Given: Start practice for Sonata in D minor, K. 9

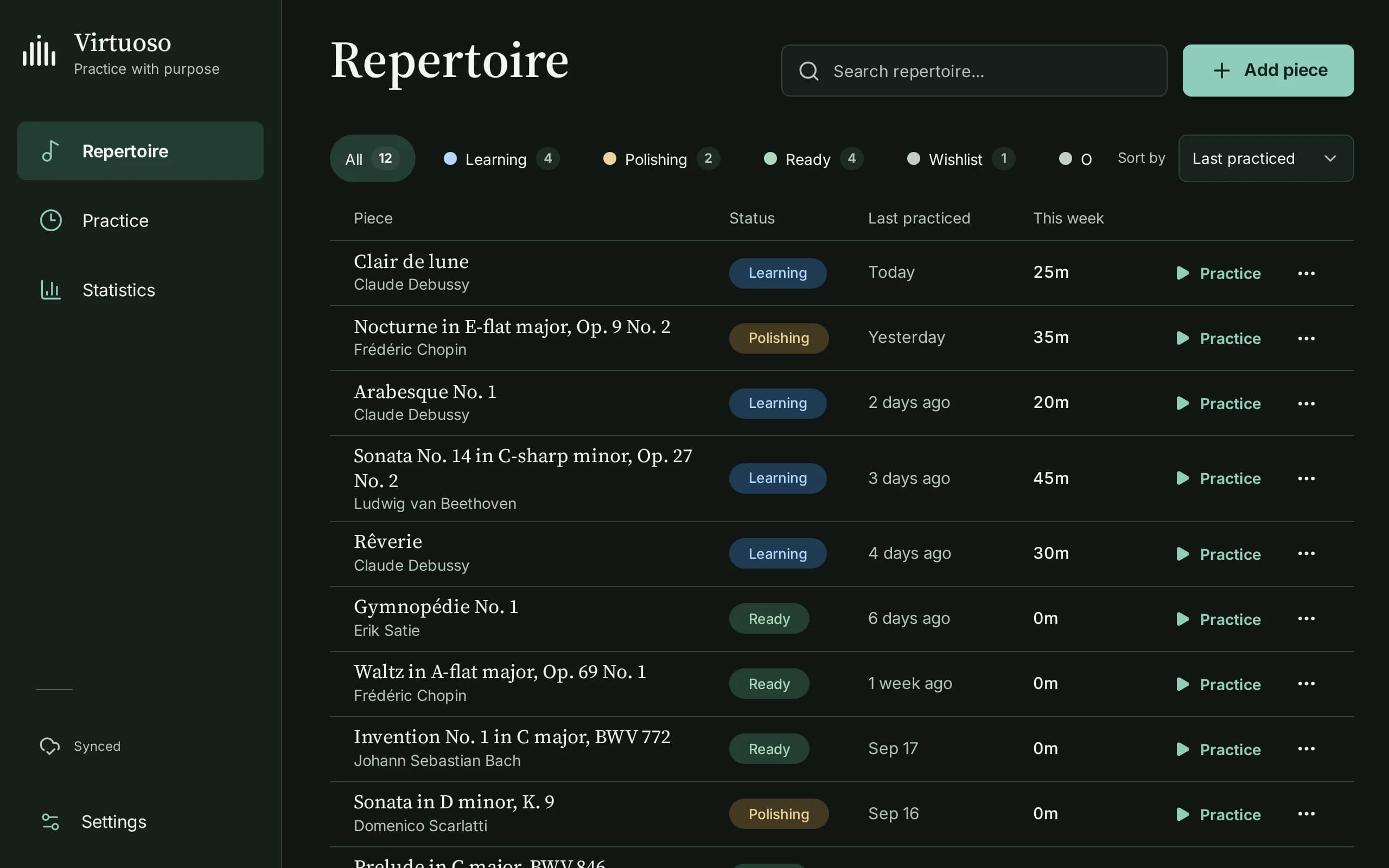Looking at the screenshot, I should [1218, 814].
